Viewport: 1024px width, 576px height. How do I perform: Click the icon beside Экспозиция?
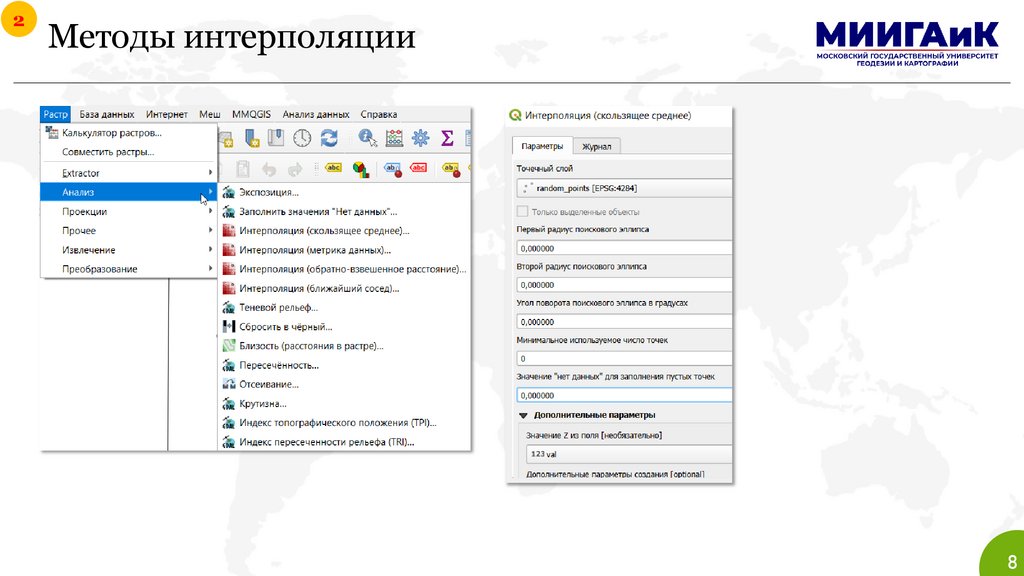[x=229, y=193]
